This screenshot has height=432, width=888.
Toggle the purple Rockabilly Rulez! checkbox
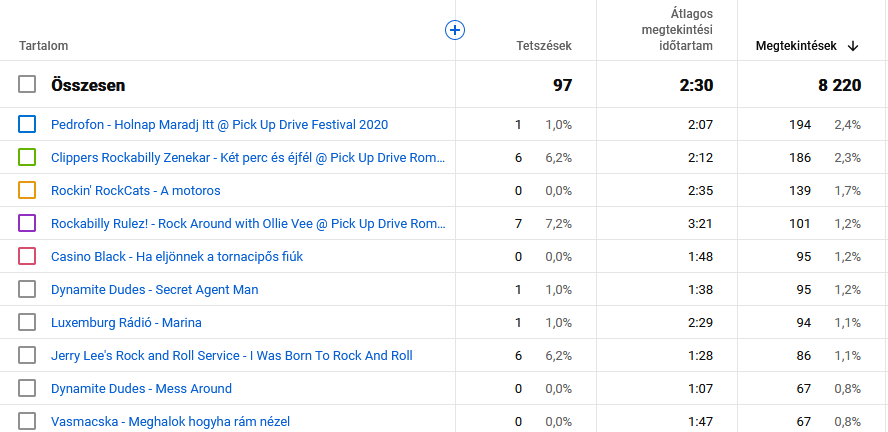[27, 223]
